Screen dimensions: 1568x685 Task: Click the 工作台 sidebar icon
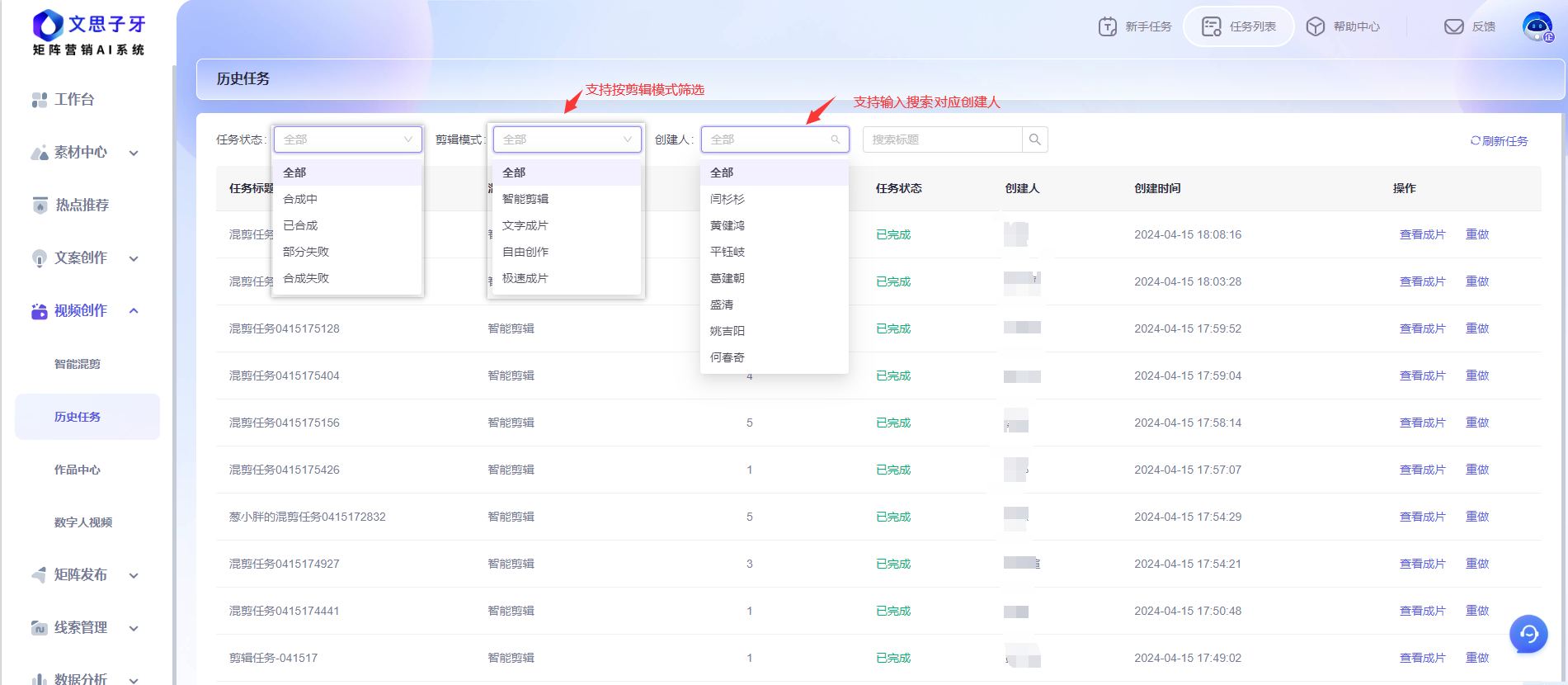(x=39, y=100)
